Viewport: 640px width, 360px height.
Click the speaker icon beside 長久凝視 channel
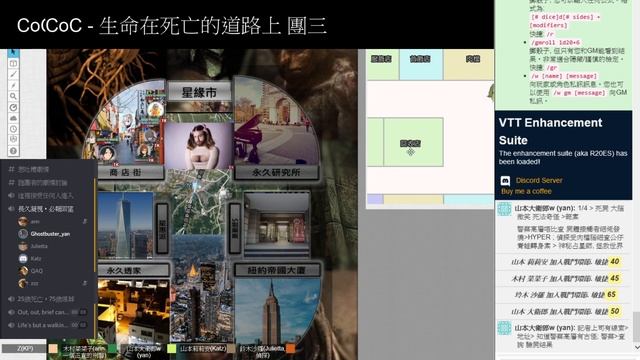(x=11, y=209)
